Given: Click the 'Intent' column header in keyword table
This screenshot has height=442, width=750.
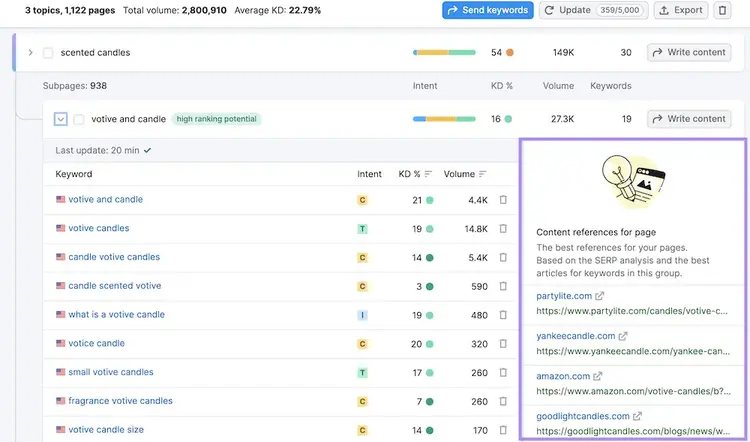Looking at the screenshot, I should (369, 174).
